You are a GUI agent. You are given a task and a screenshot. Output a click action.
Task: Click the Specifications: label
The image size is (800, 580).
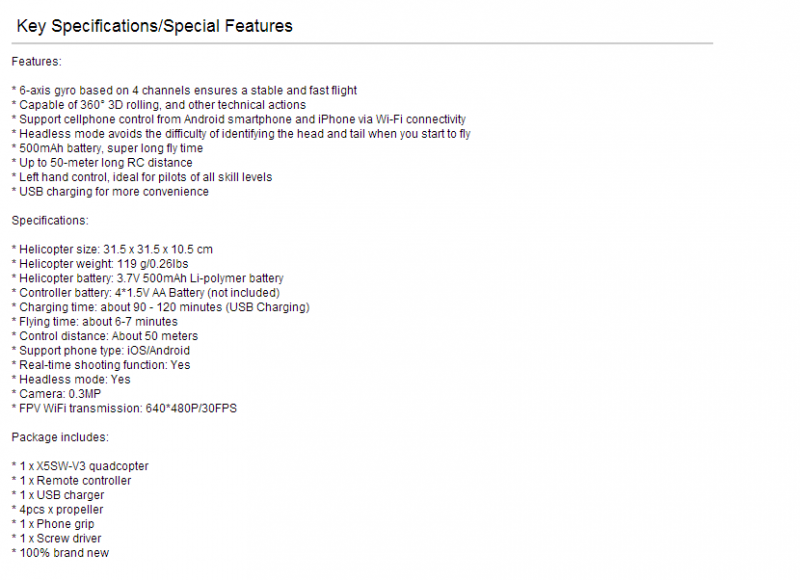[x=50, y=220]
